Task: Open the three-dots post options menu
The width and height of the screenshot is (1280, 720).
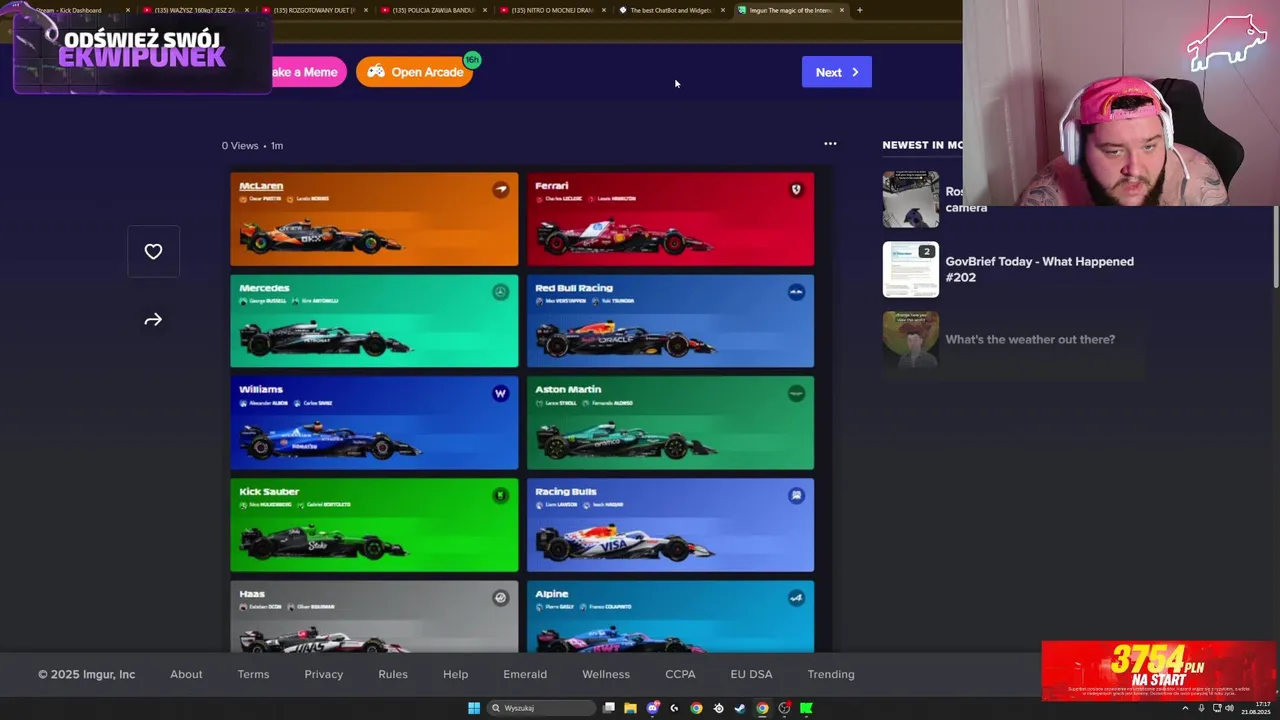Action: click(x=830, y=144)
